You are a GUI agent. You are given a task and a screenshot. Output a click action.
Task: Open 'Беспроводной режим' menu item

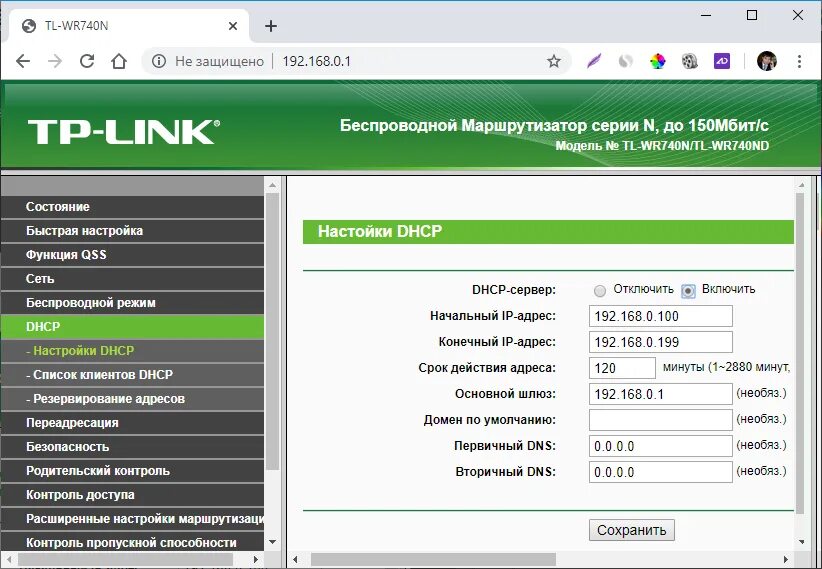tap(132, 303)
